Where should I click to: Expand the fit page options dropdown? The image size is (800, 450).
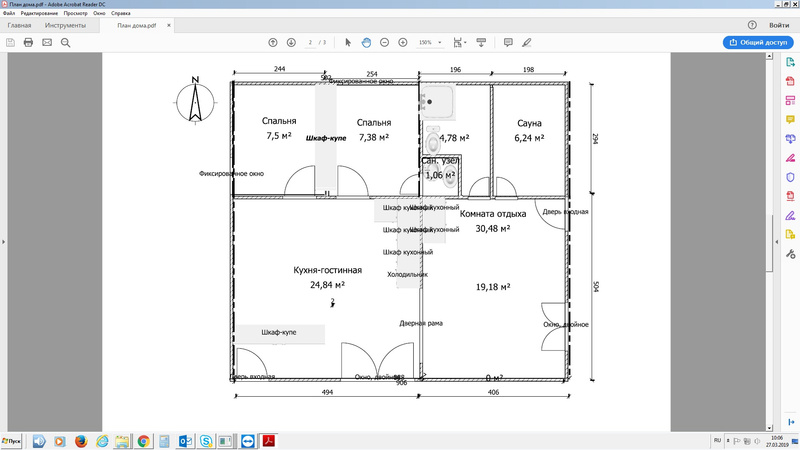460,43
